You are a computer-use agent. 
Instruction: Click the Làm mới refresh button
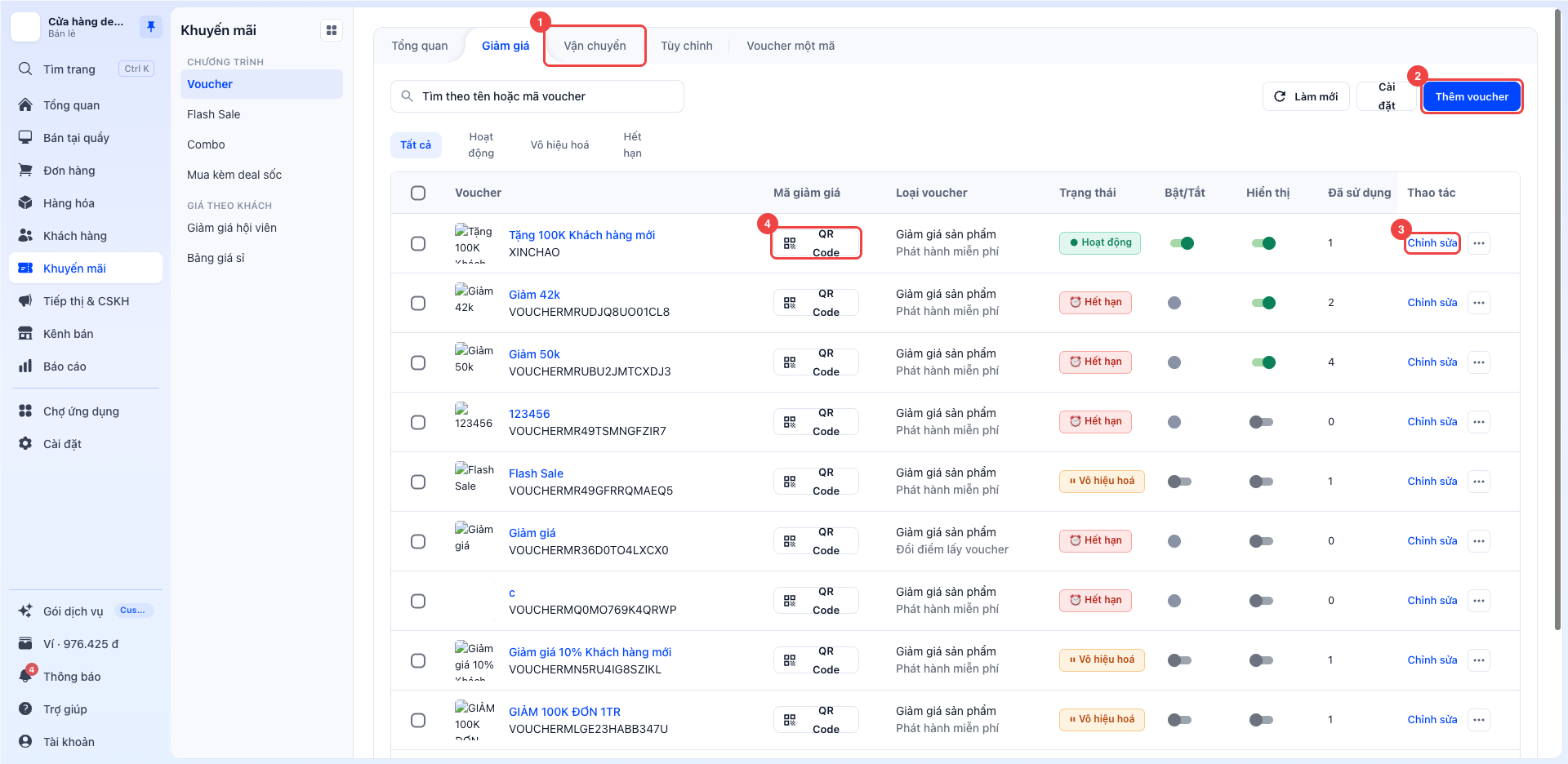tap(1306, 96)
